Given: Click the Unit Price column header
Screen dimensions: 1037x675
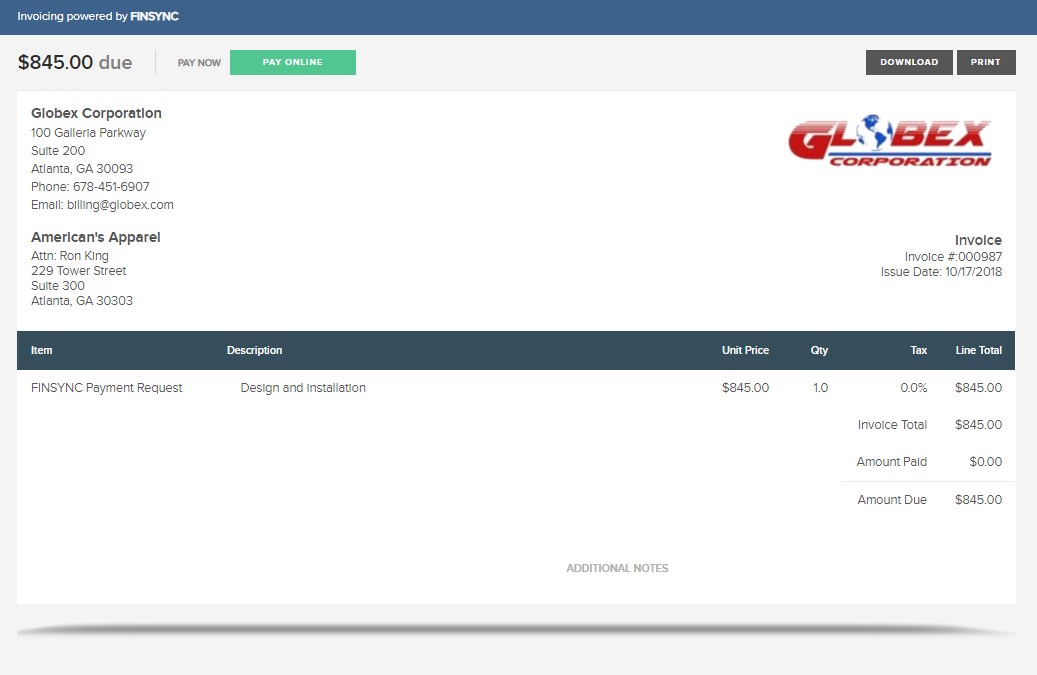Looking at the screenshot, I should coord(745,350).
